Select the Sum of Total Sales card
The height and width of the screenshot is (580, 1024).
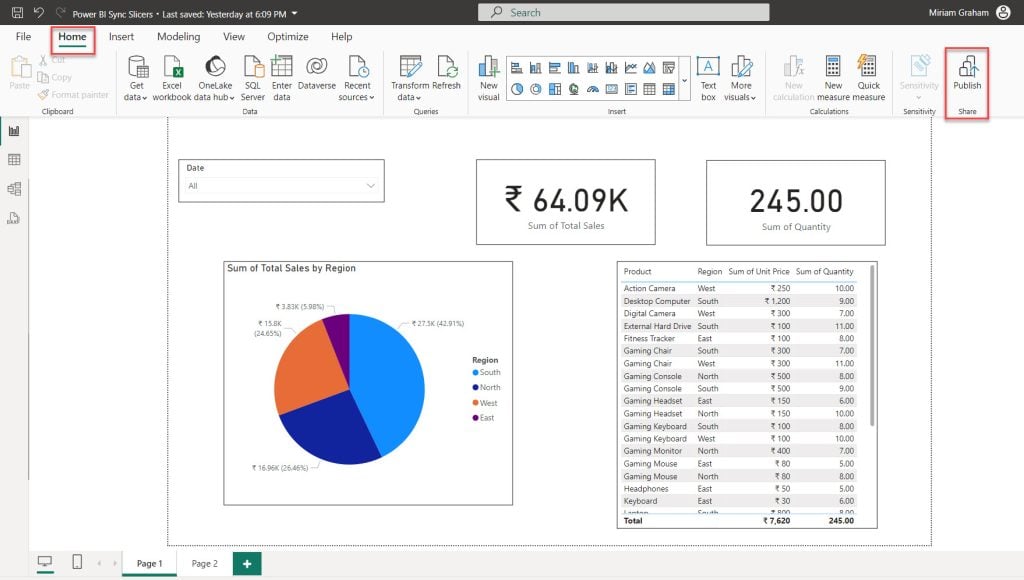(566, 202)
